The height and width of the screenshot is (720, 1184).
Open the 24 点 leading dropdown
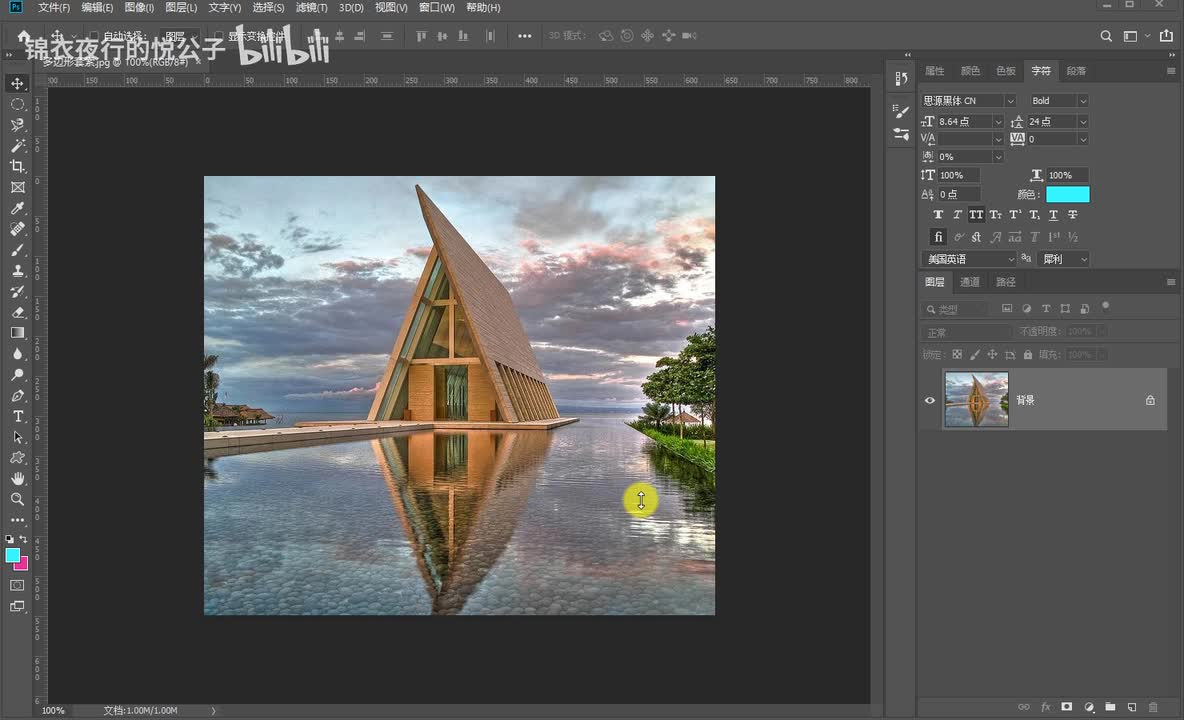(1083, 122)
